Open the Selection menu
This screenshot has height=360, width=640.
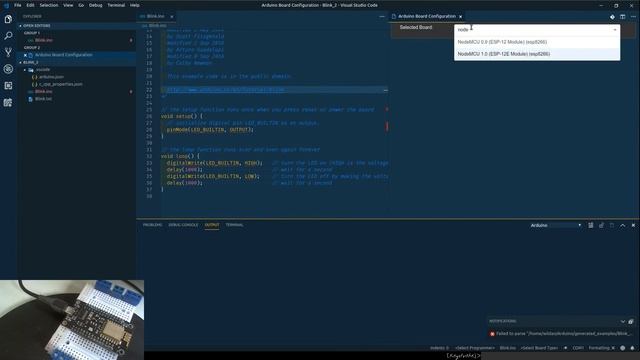coord(49,5)
